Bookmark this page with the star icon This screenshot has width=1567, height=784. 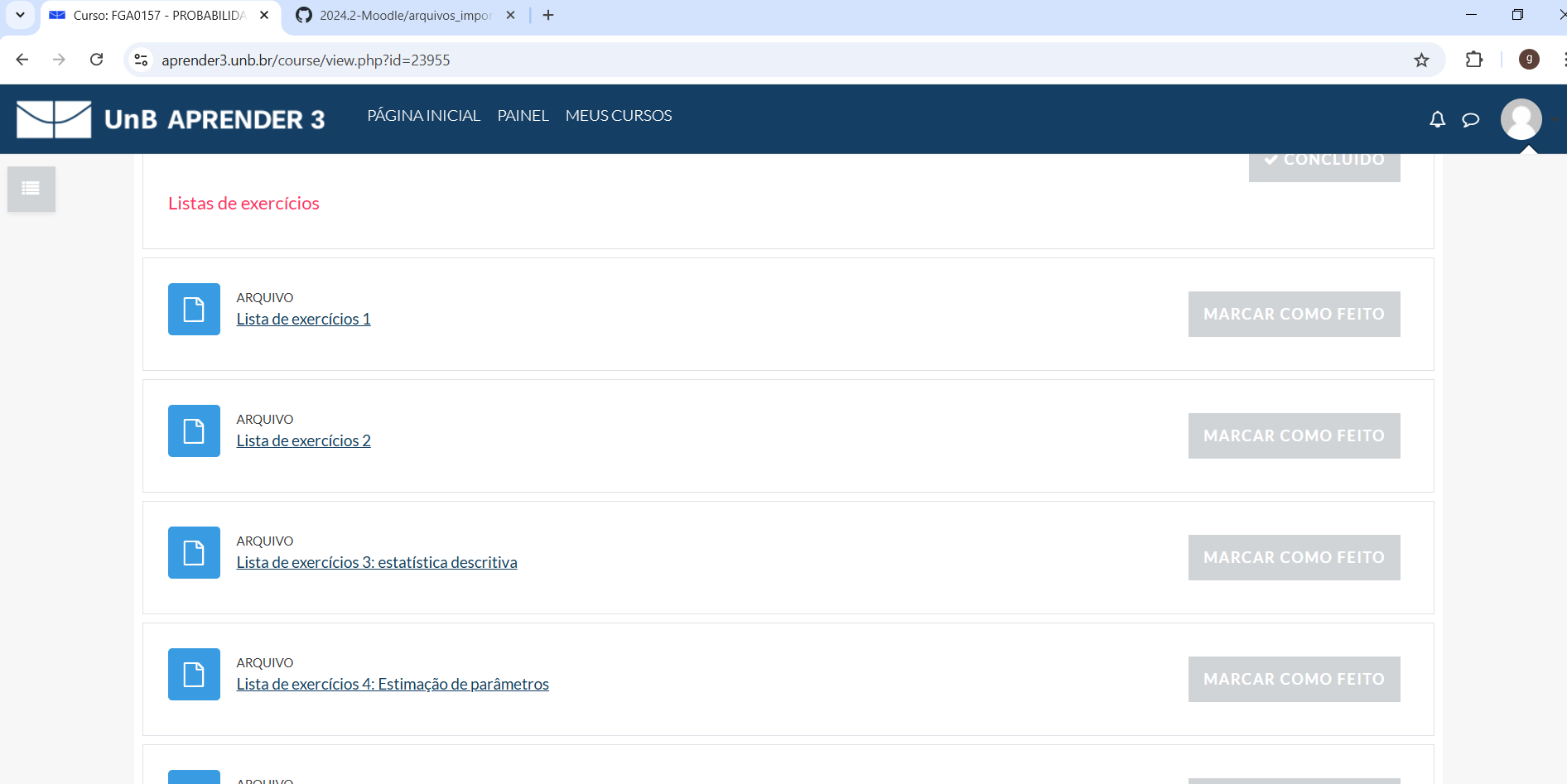[x=1421, y=60]
